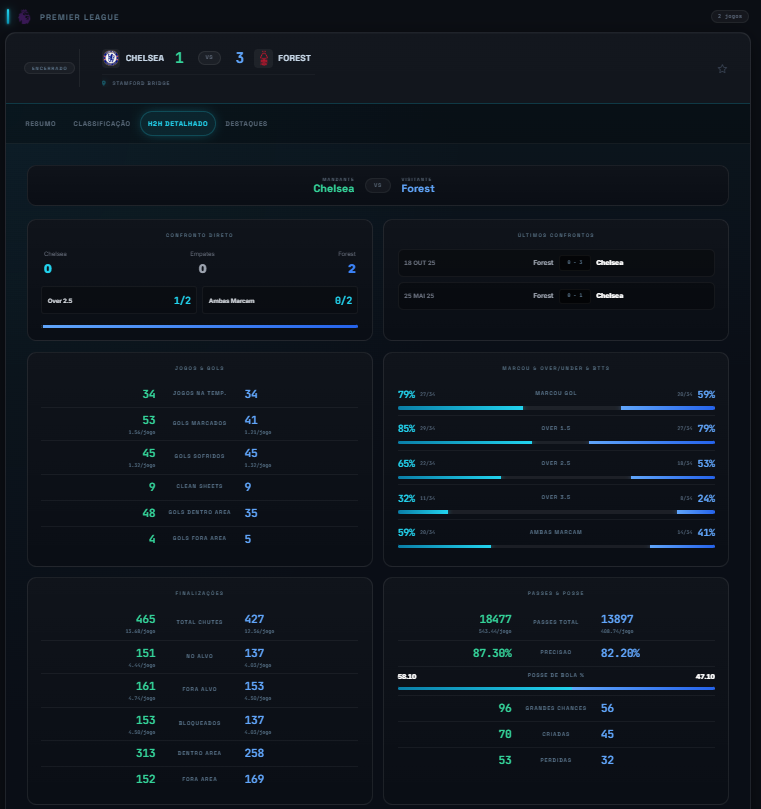This screenshot has width=761, height=809.
Task: Click Chelsea's Criadas value 70
Action: pos(505,734)
